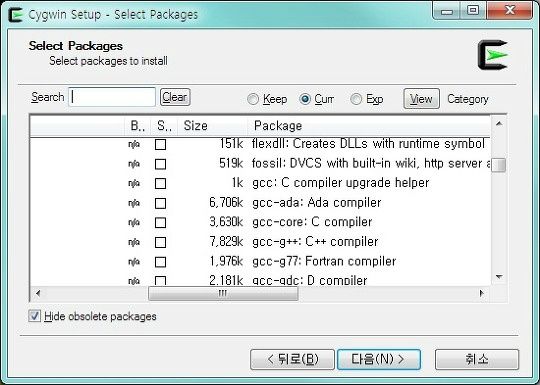Click the skip checkbox for gcc-core
540x385 pixels.
(x=160, y=223)
